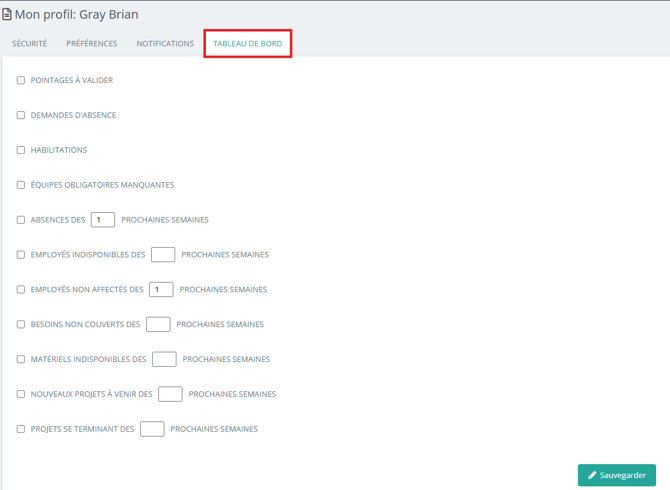Click the Projets se terminant weeks field
This screenshot has width=670, height=490.
(x=152, y=429)
